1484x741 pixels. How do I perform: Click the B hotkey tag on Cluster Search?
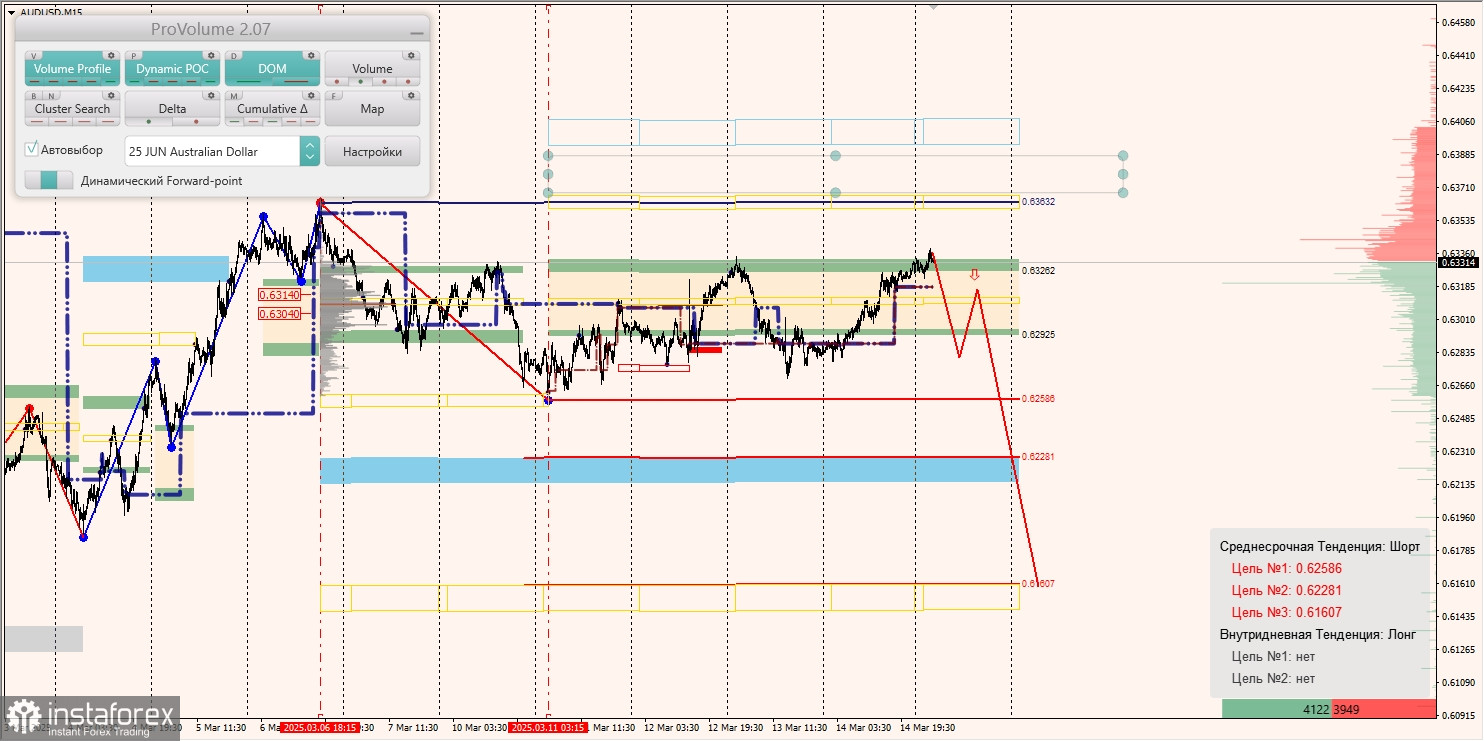point(34,96)
